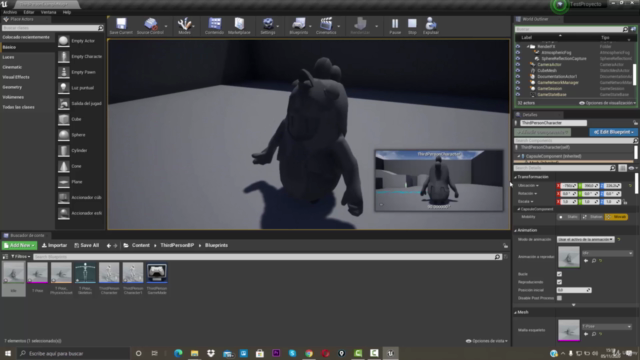Toggle visibility eye for AtmosphericFog

(518, 53)
